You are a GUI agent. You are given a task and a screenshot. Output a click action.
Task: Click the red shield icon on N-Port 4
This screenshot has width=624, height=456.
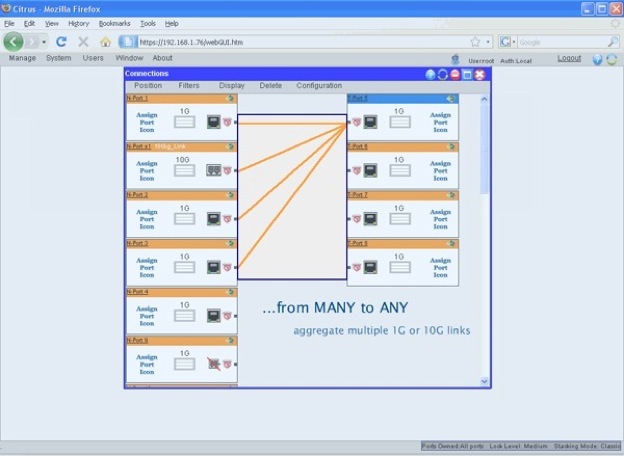click(x=227, y=316)
